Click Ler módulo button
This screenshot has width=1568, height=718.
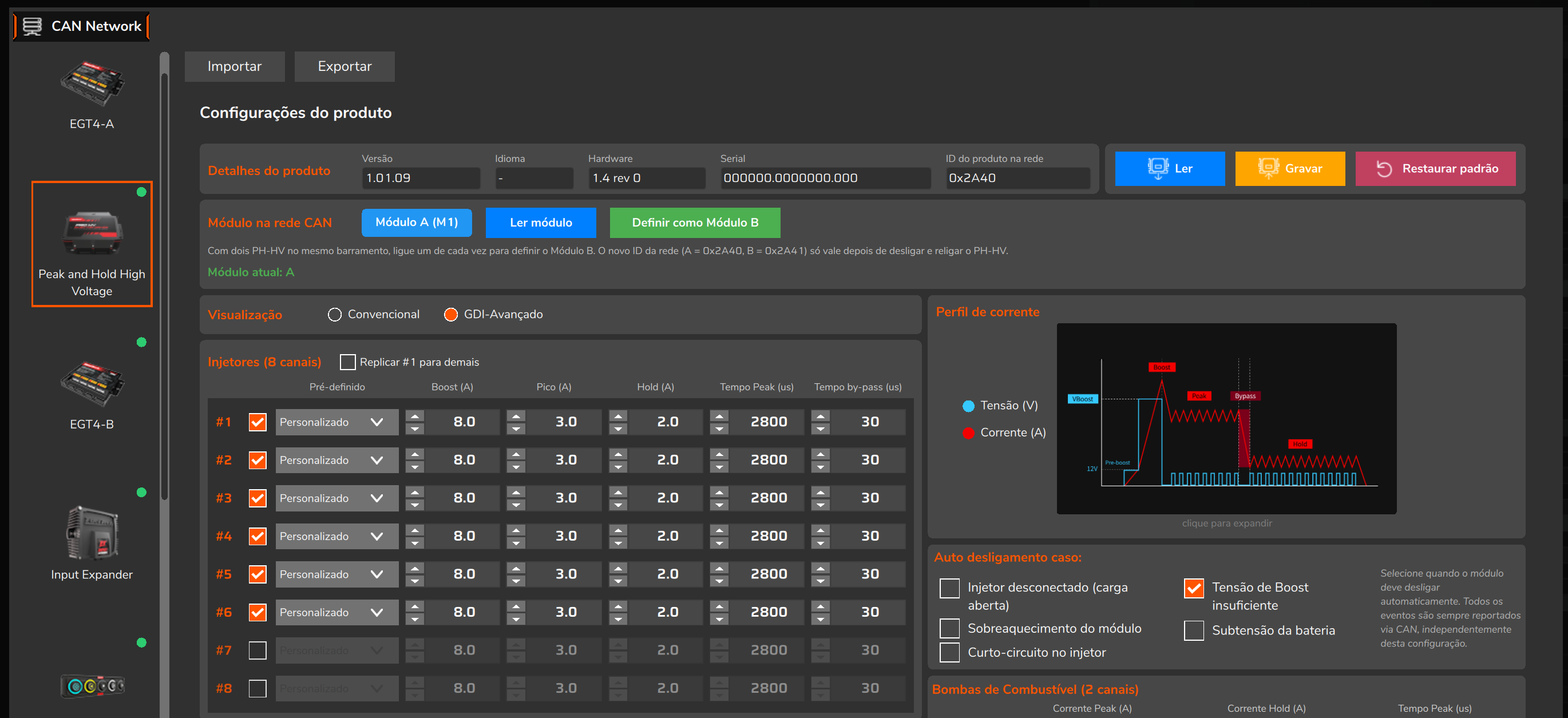541,223
